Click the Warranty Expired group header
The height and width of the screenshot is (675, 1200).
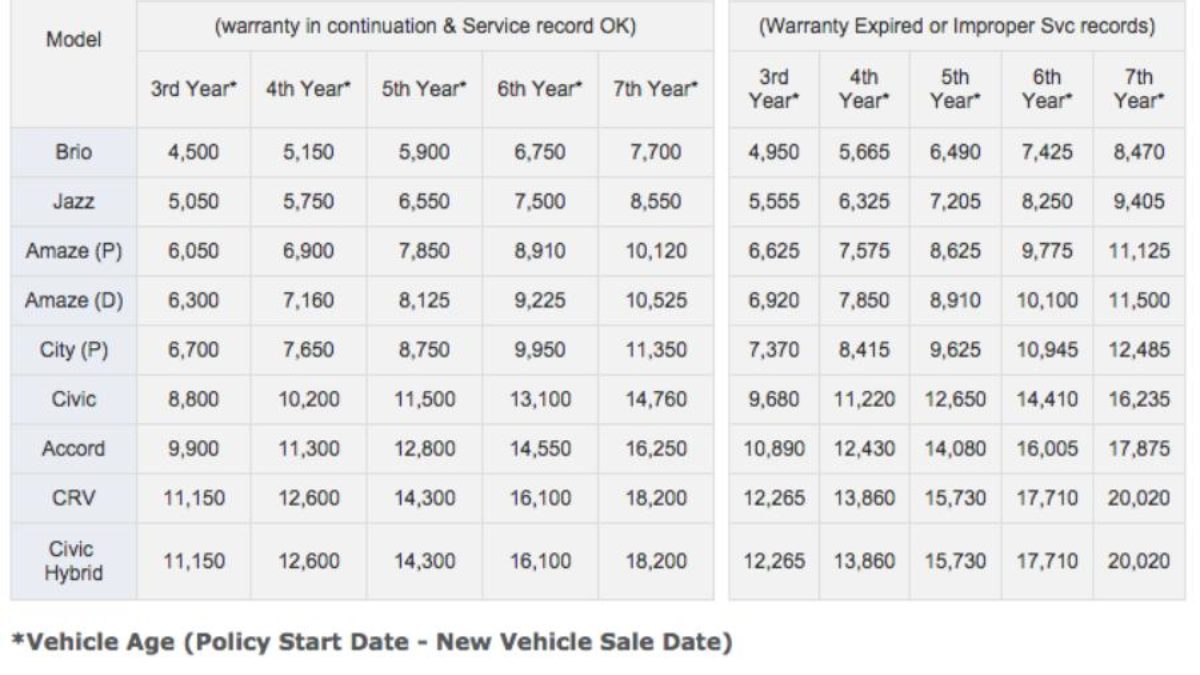[x=957, y=27]
